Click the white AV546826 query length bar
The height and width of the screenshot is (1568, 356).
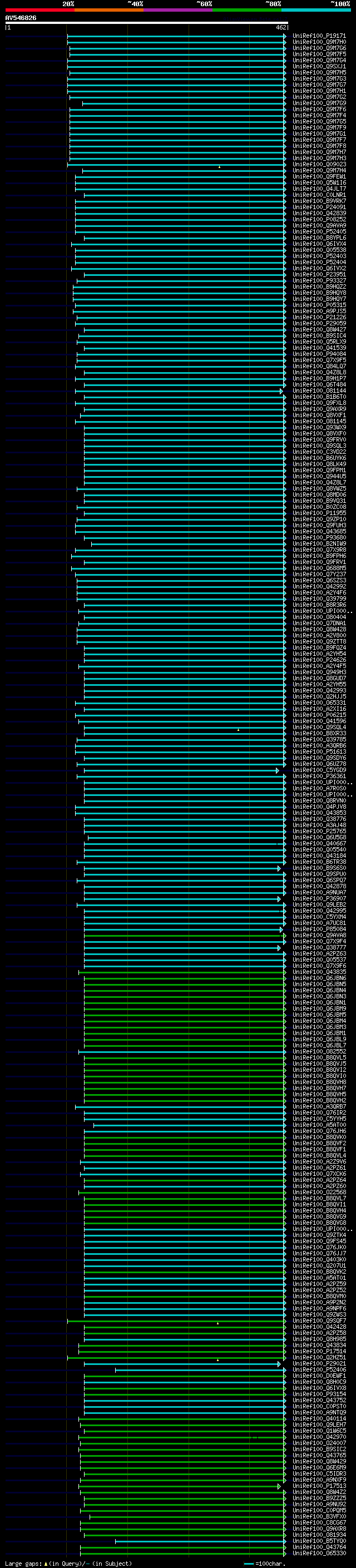[146, 22]
